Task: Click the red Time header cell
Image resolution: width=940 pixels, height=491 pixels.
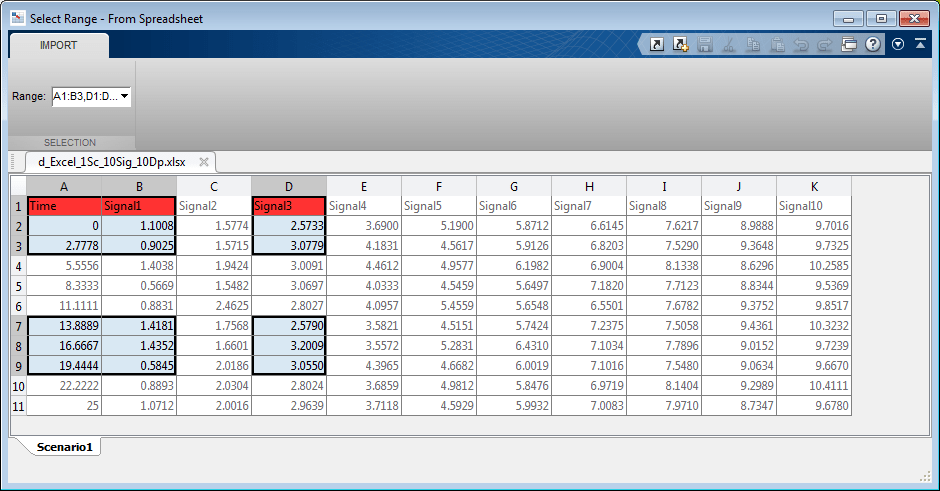Action: click(64, 206)
